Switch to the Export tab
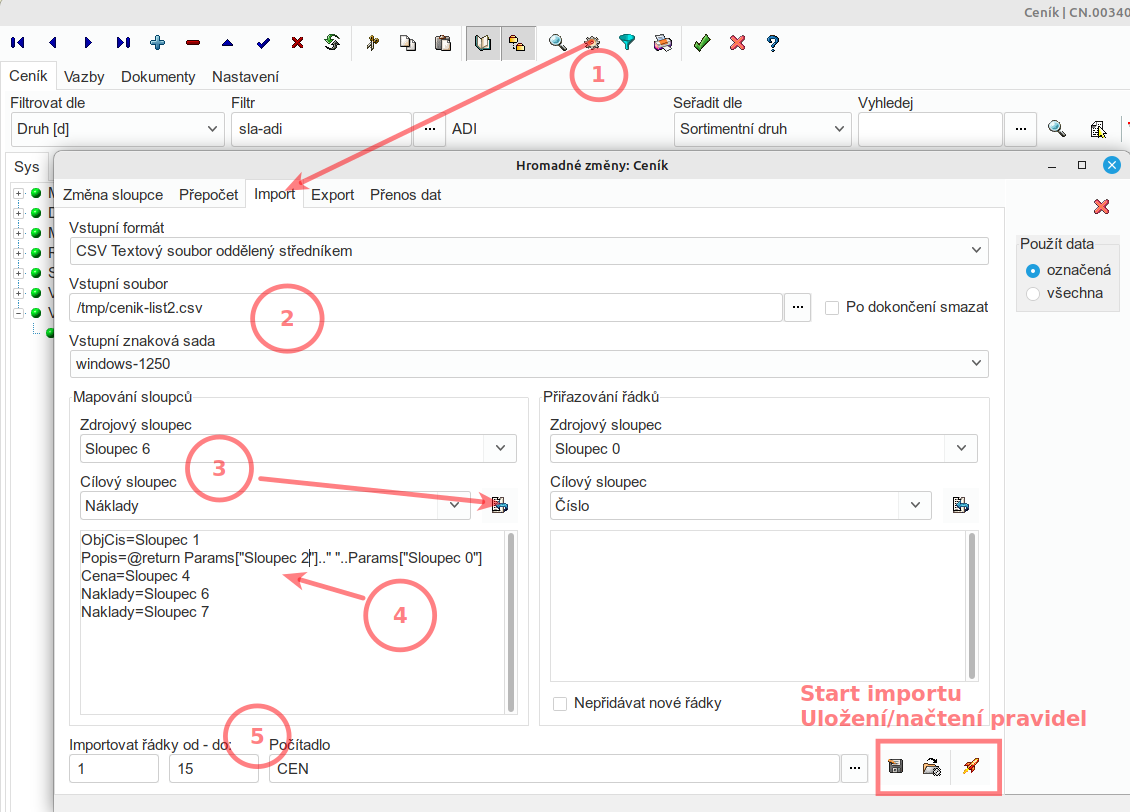This screenshot has width=1130, height=812. [332, 195]
